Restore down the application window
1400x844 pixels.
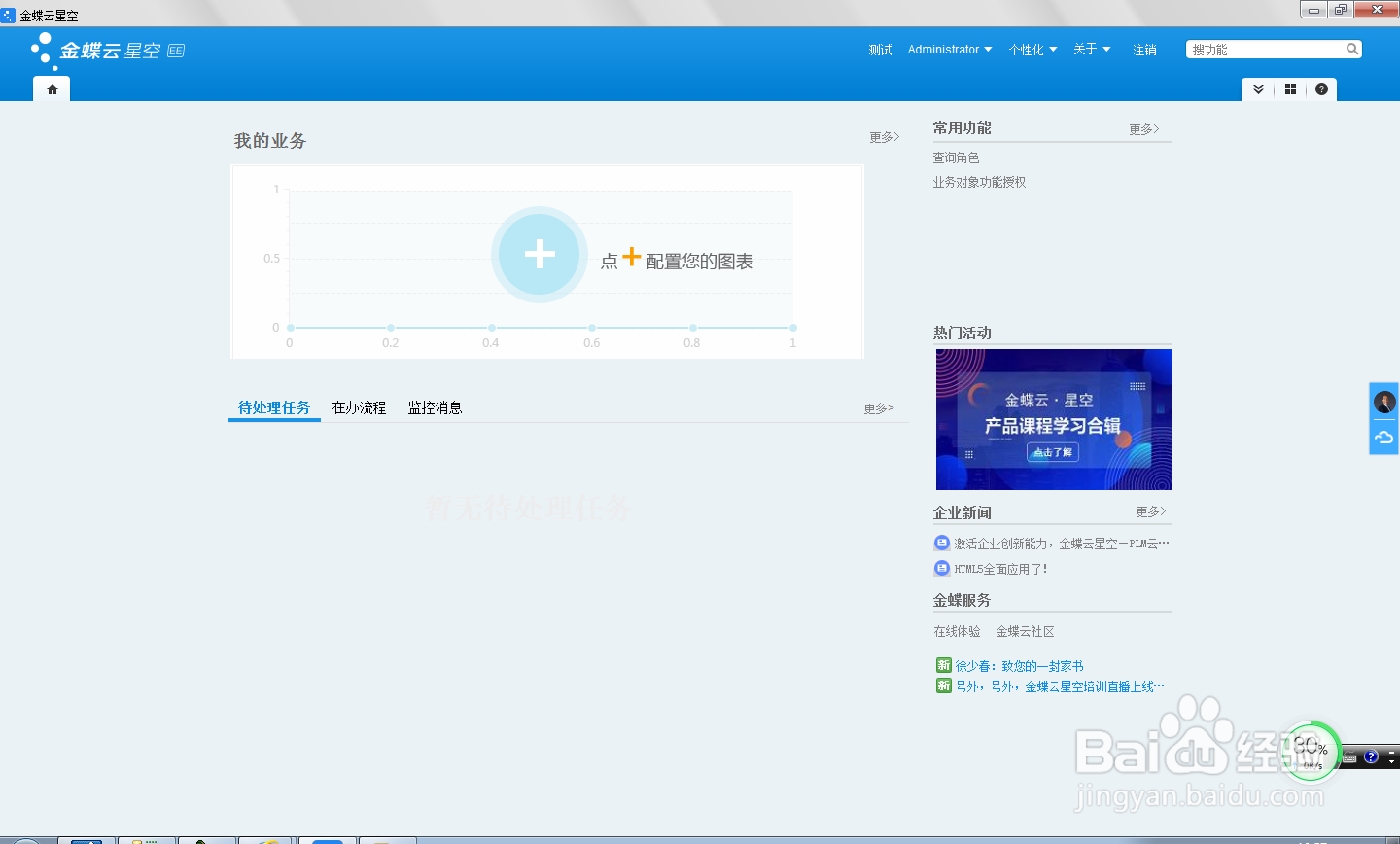tap(1341, 10)
